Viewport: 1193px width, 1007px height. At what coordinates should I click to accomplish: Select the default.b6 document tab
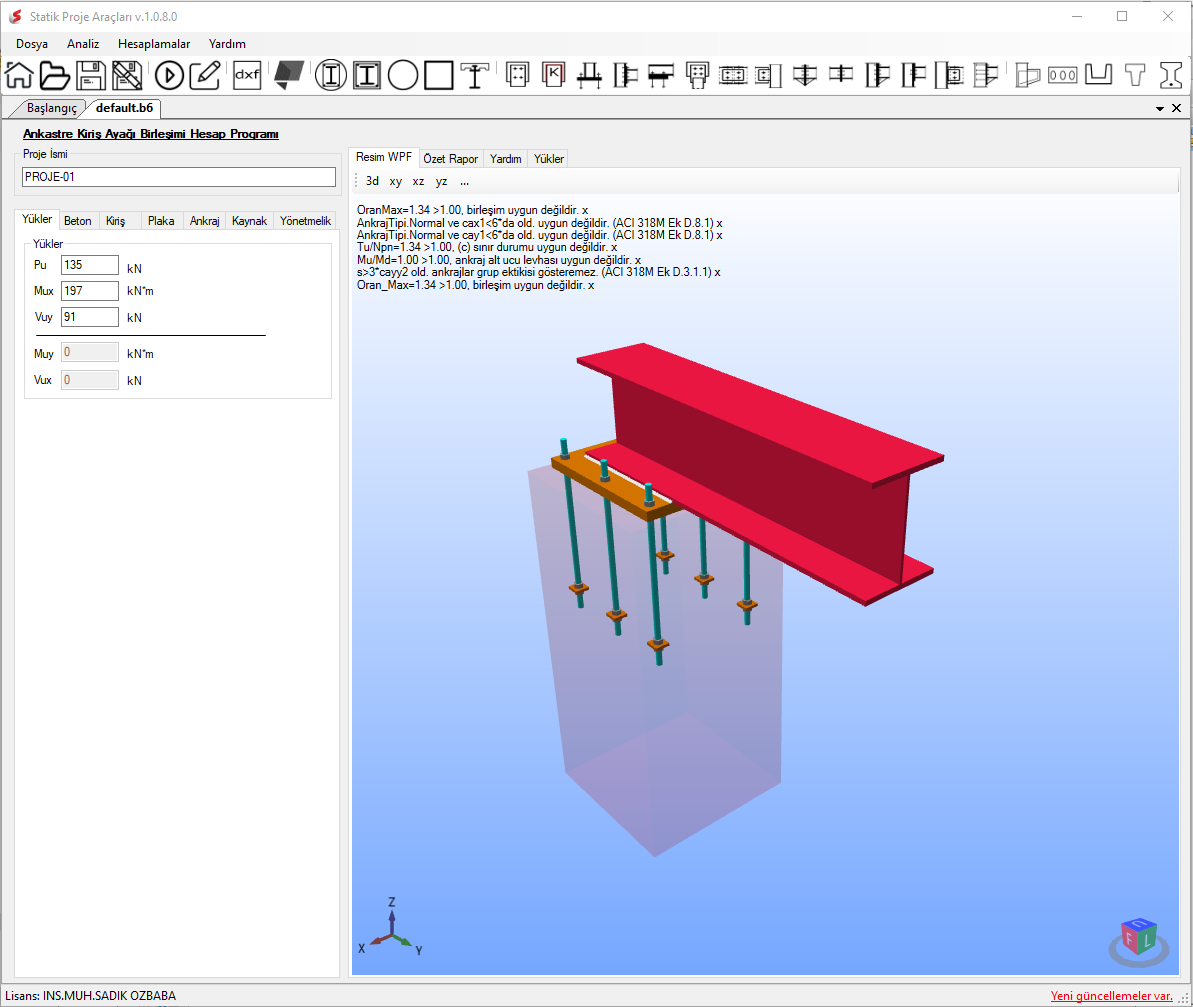click(125, 108)
